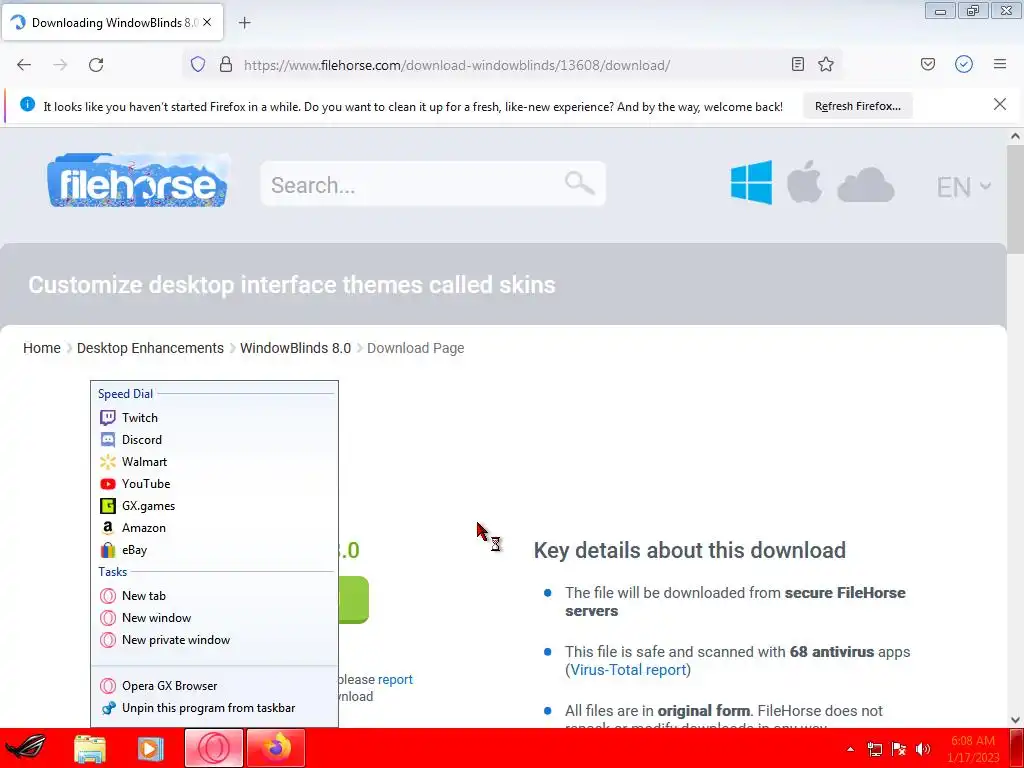Click the taskbar clock showing 6:08 AM
The width and height of the screenshot is (1024, 768).
pyautogui.click(x=973, y=749)
